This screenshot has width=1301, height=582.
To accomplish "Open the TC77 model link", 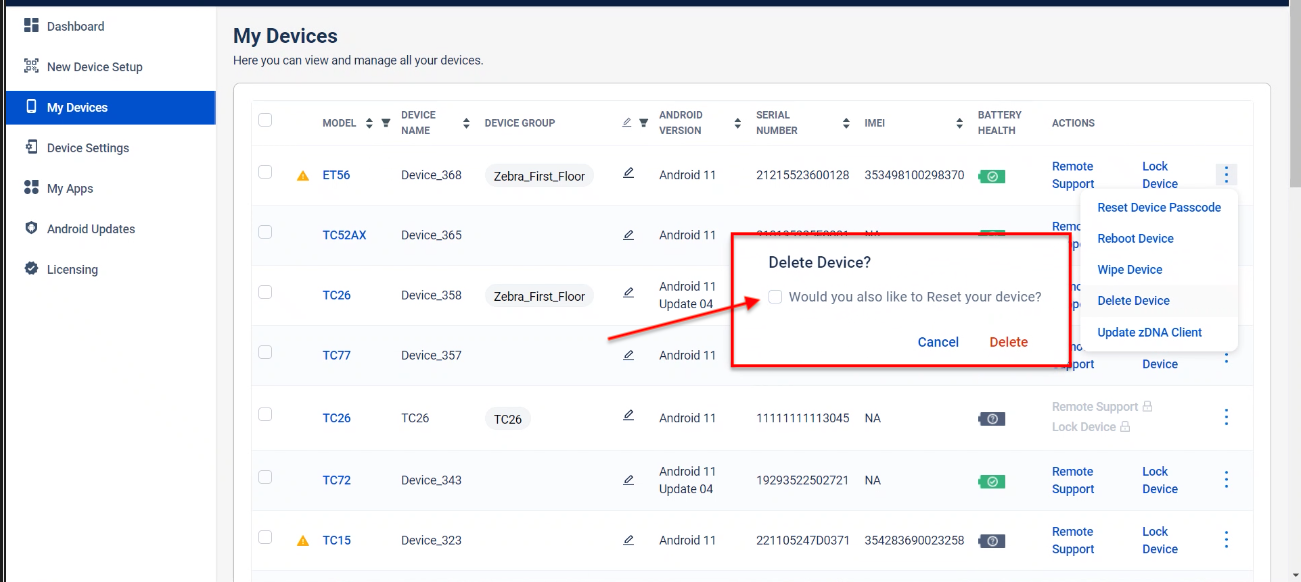I will tap(336, 355).
